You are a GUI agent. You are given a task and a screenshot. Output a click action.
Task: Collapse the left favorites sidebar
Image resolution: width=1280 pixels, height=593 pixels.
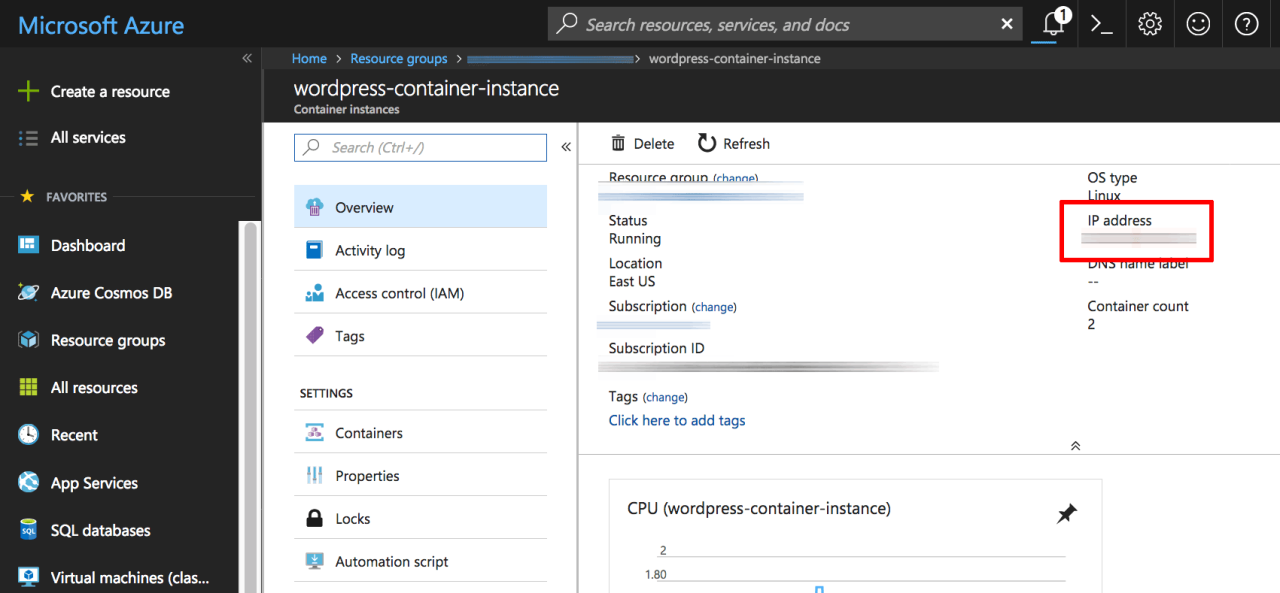pyautogui.click(x=247, y=59)
